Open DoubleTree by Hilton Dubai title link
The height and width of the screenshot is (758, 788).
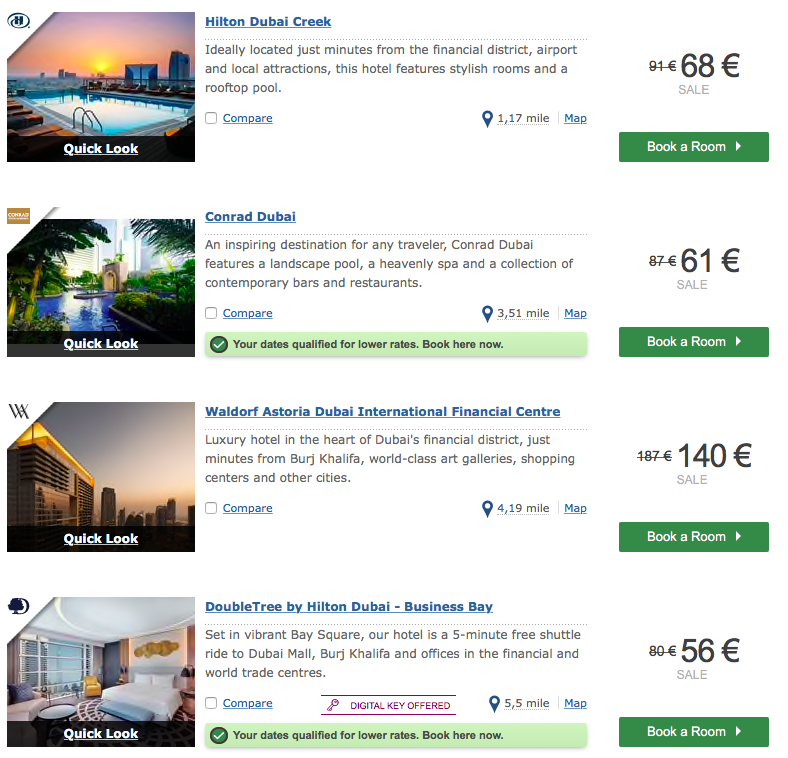click(348, 607)
